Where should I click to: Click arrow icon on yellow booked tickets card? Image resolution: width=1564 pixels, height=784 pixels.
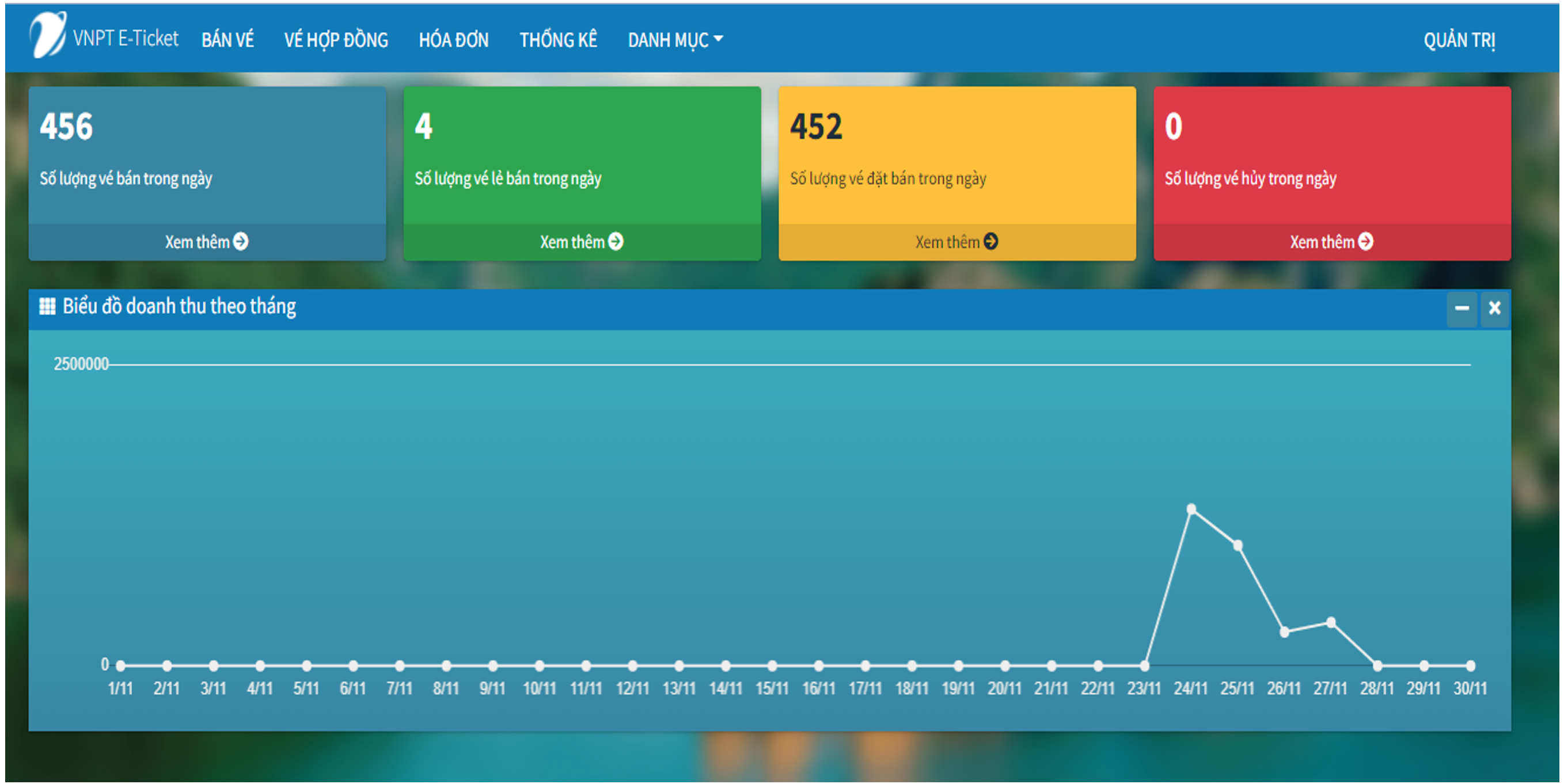tap(991, 242)
